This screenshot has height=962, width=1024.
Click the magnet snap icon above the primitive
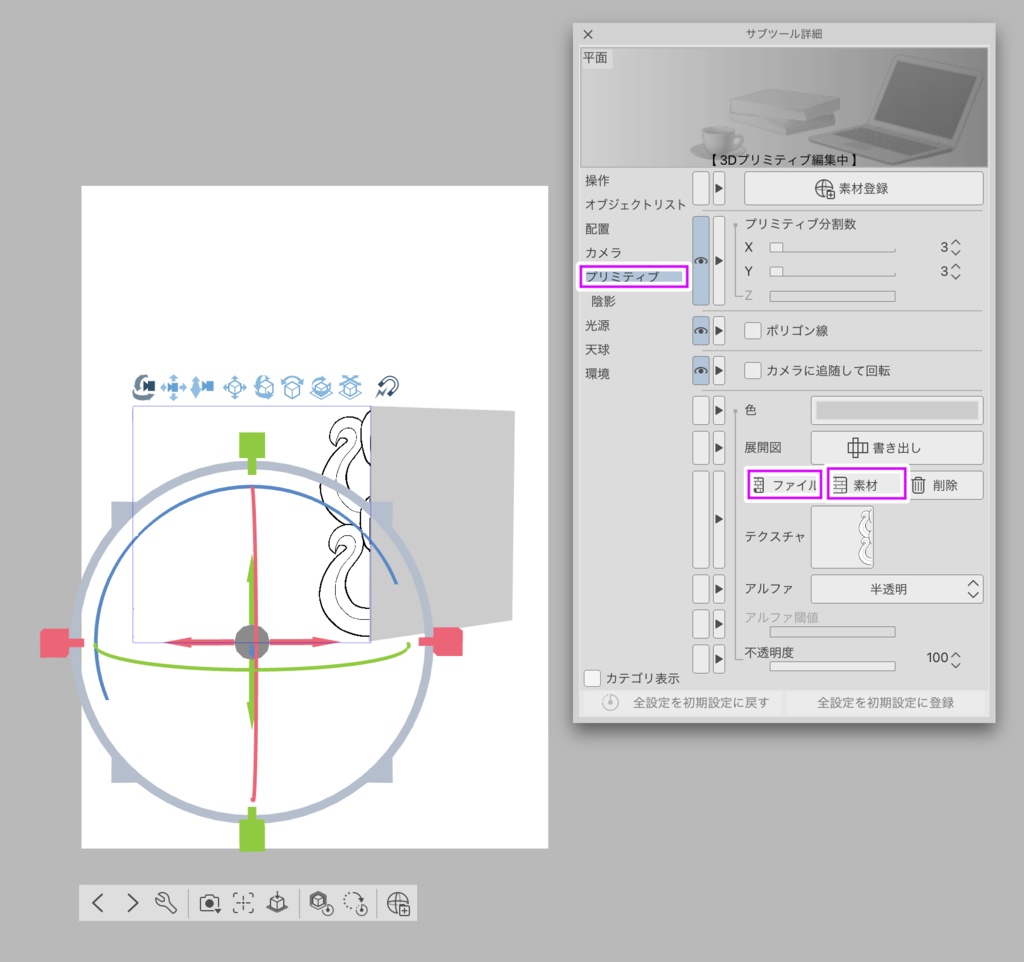click(386, 387)
